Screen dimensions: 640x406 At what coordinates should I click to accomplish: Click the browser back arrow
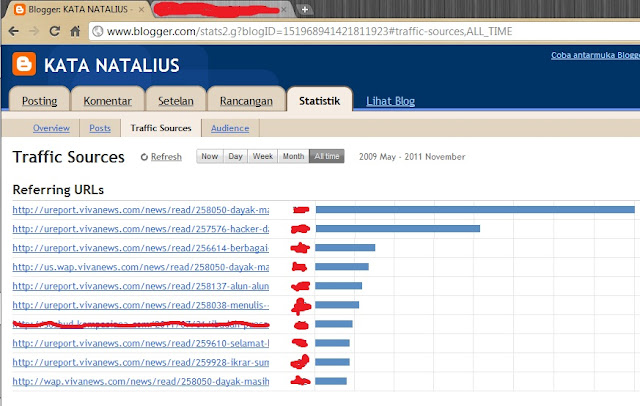(13, 31)
